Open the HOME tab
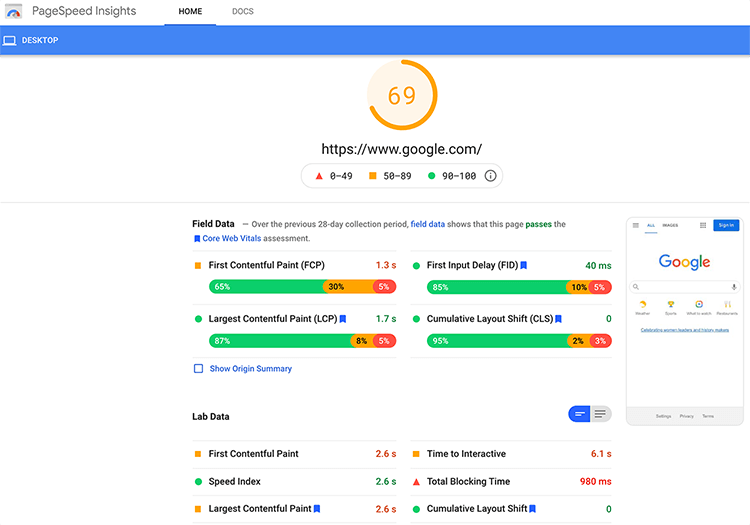This screenshot has height=525, width=750. 190,11
